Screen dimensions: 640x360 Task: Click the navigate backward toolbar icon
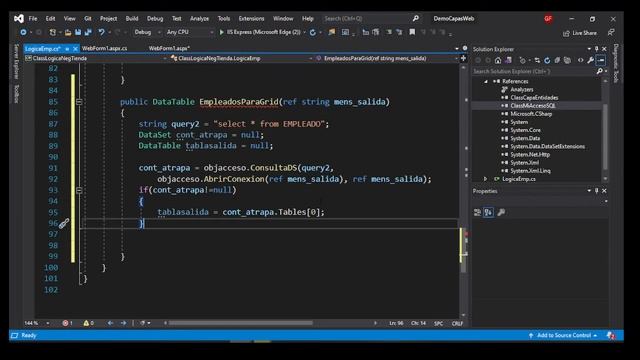pos(23,32)
